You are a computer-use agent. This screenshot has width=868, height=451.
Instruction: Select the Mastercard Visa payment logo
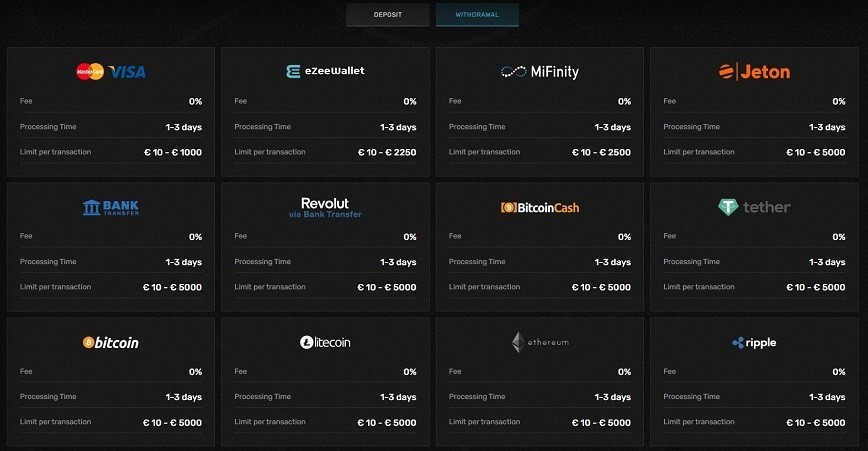tap(111, 71)
